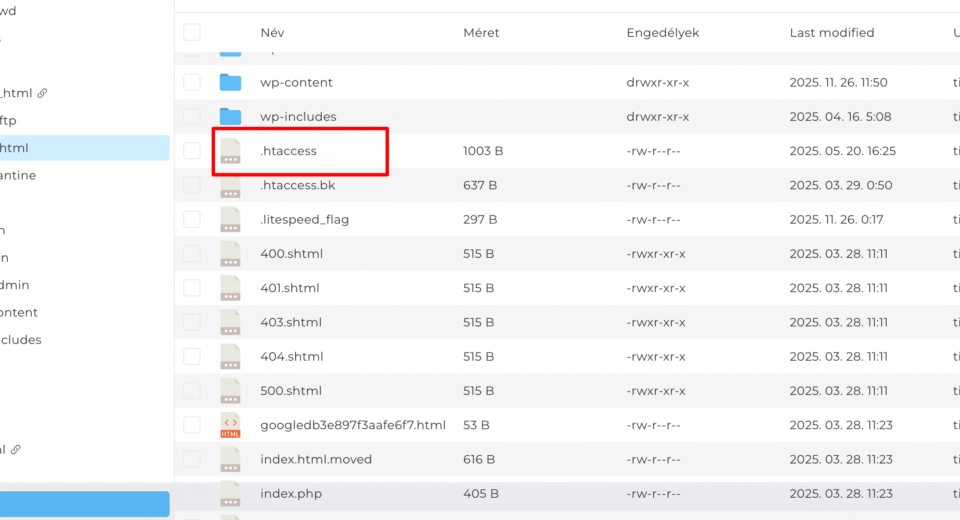
Task: Click the .htaccess file icon
Action: (231, 151)
